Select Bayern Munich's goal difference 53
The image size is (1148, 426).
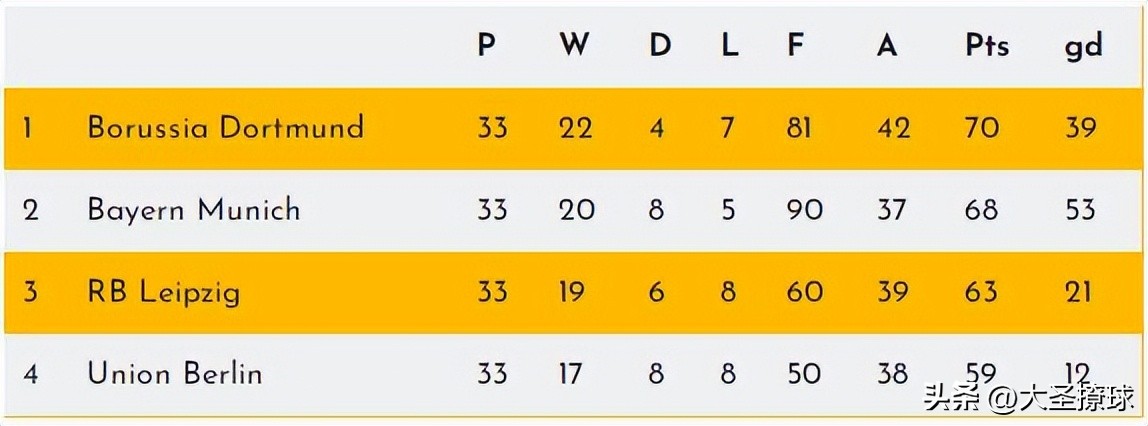click(1080, 210)
